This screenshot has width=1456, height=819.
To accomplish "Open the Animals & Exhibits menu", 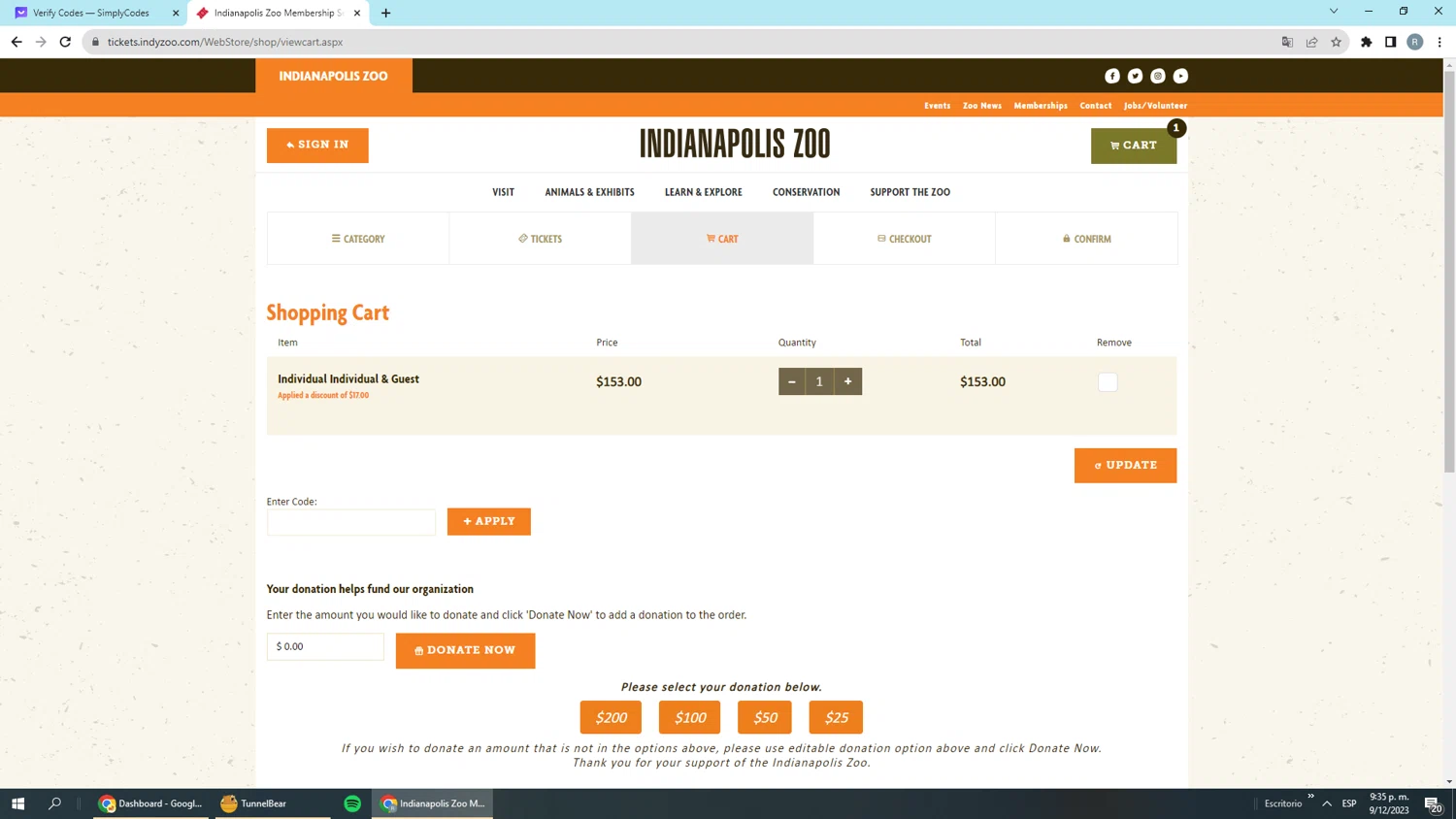I will [x=589, y=192].
